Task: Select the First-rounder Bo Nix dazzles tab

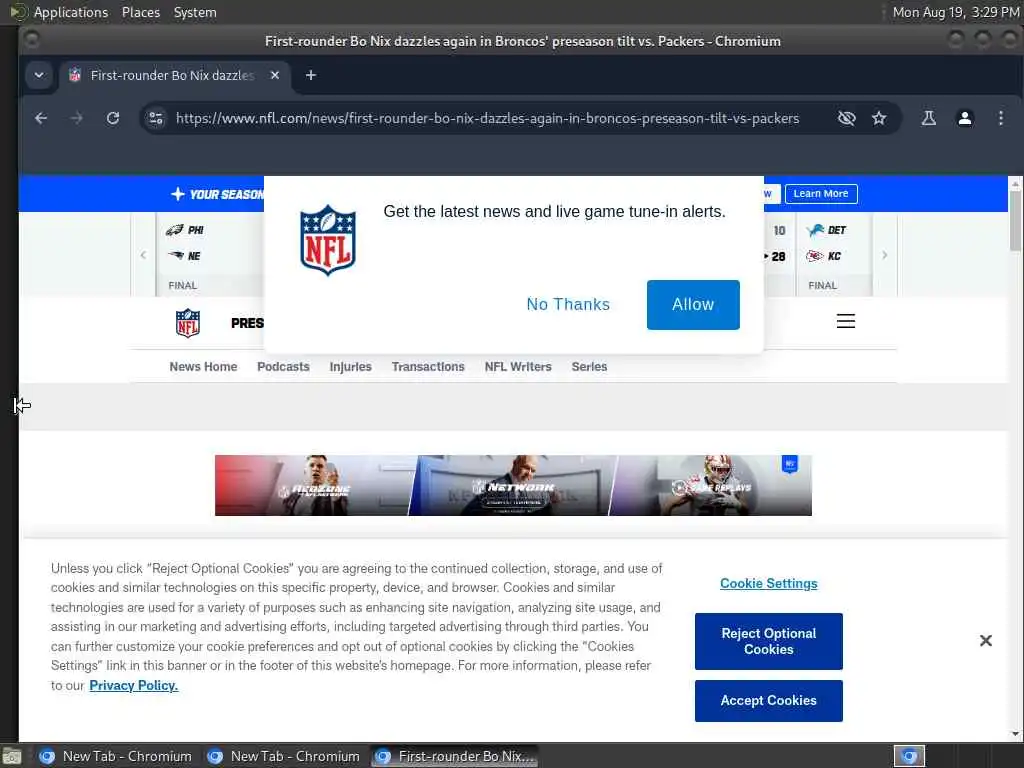Action: click(173, 75)
